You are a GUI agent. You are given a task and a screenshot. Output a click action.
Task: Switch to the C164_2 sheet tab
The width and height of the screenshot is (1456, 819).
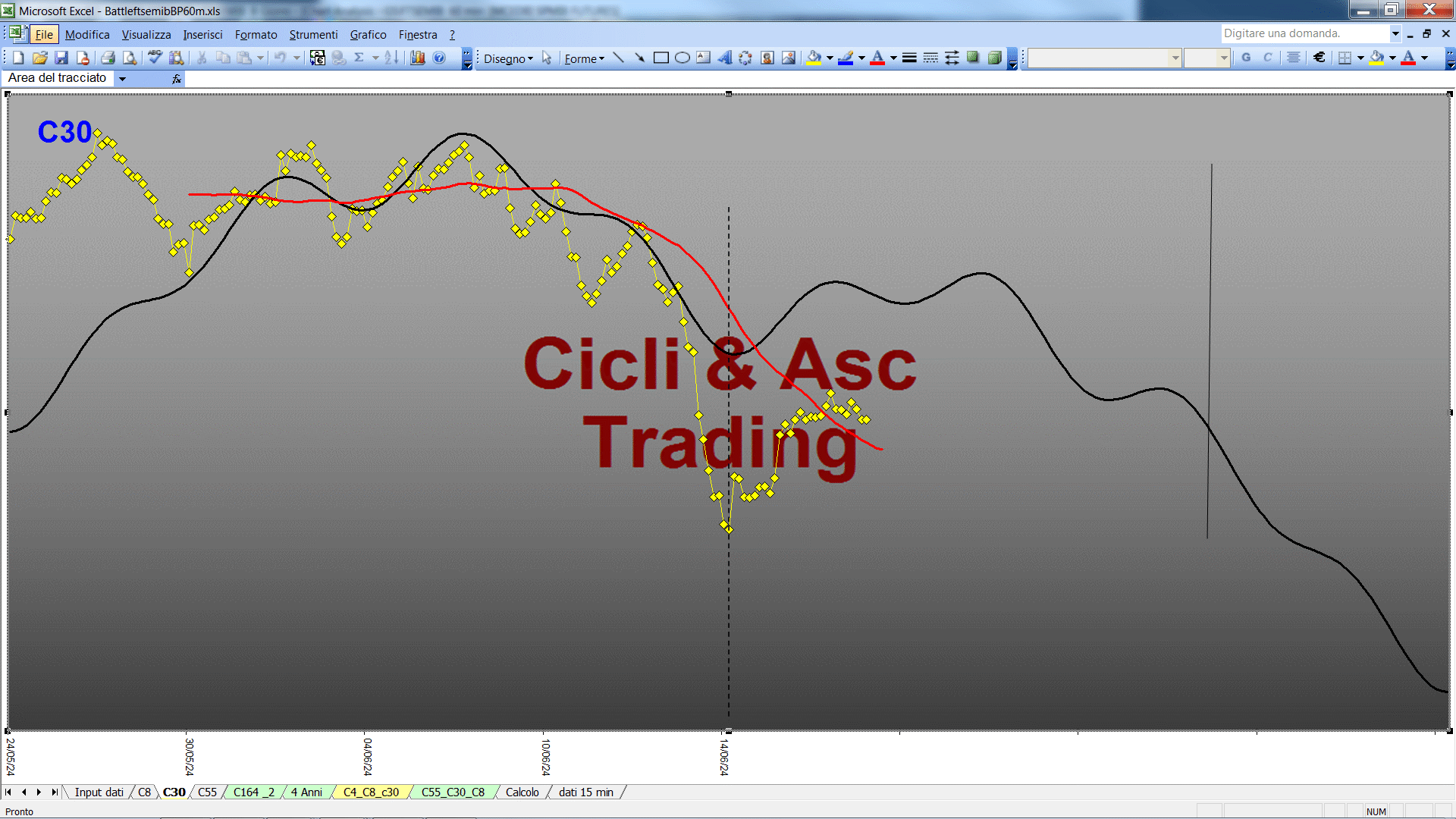253,792
